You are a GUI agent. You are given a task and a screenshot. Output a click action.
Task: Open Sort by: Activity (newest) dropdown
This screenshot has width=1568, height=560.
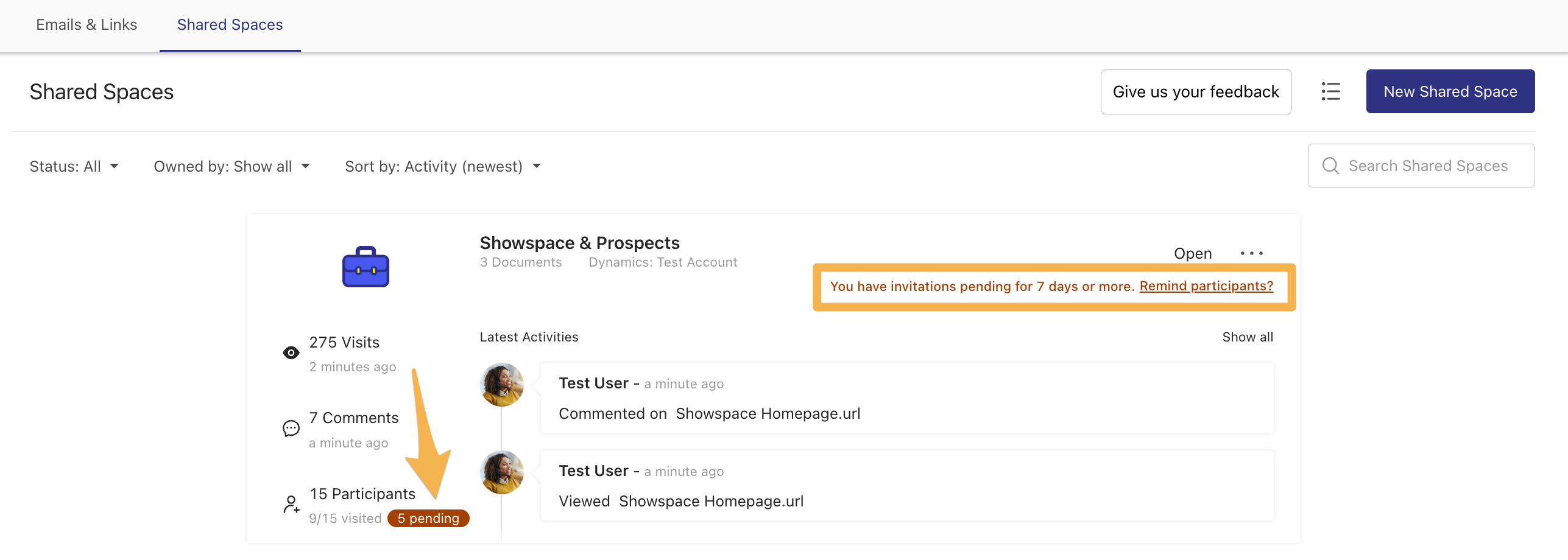point(442,167)
